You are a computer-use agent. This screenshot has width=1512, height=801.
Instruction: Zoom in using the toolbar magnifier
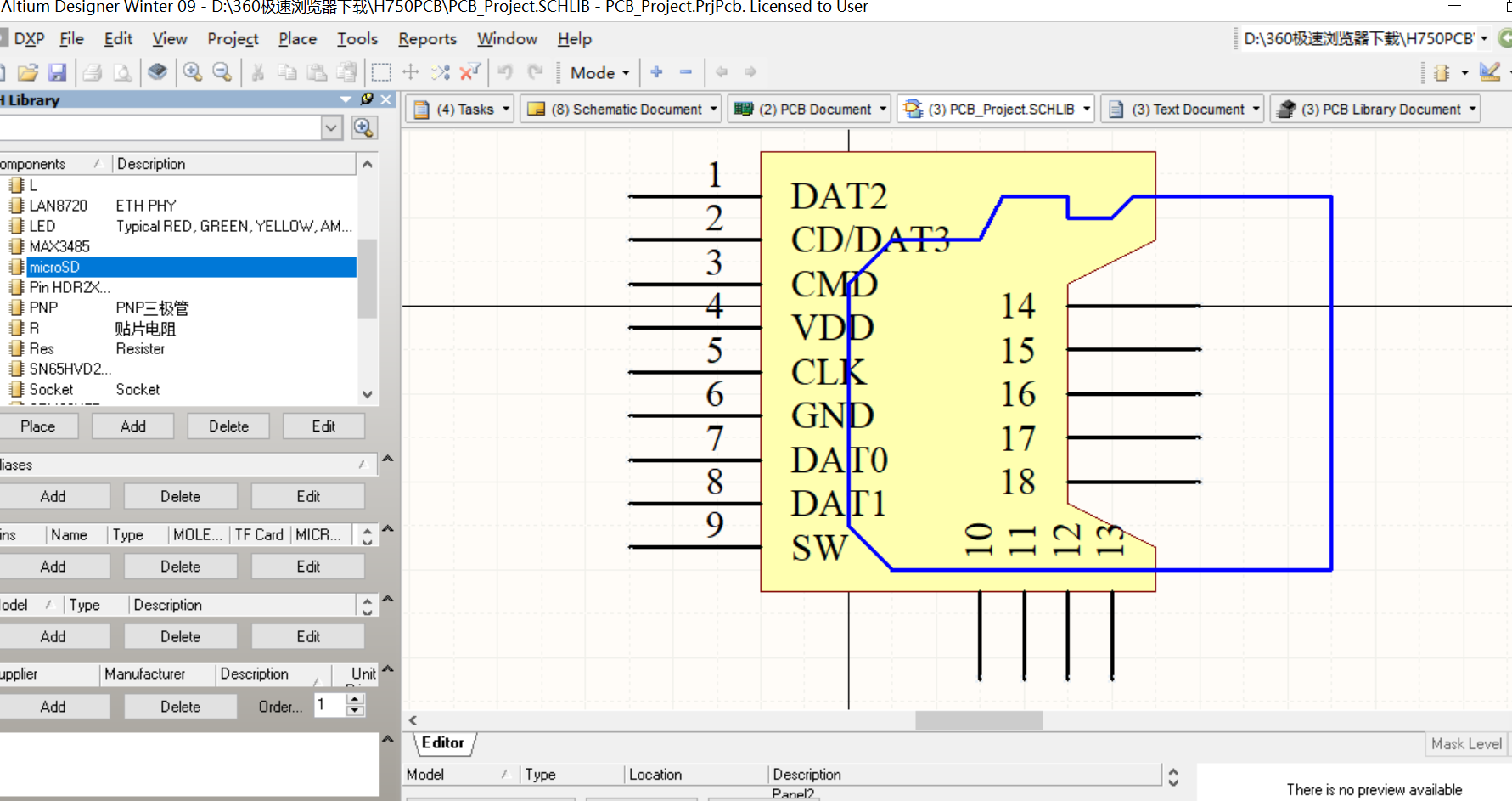pyautogui.click(x=193, y=72)
